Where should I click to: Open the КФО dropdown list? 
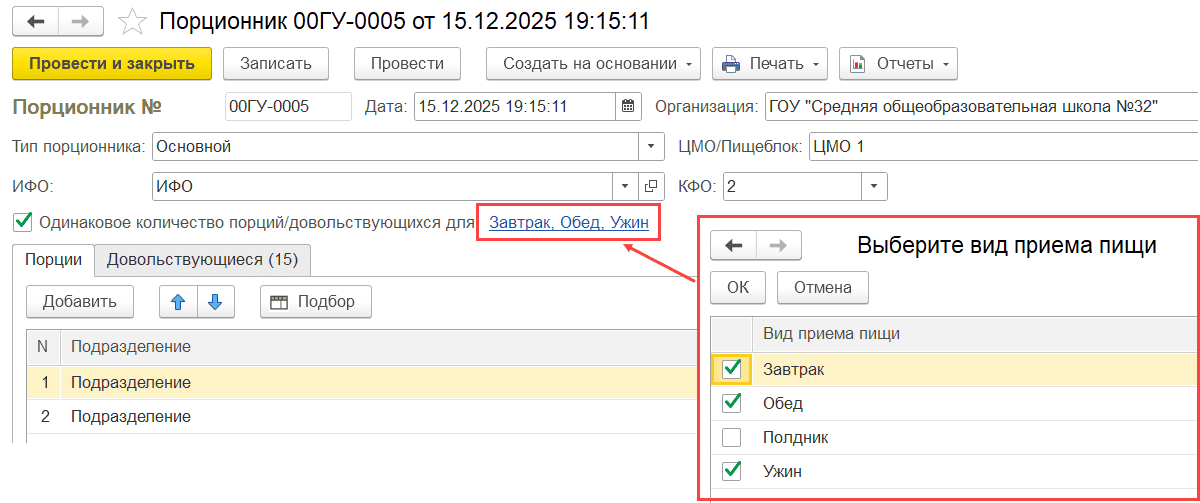(874, 186)
